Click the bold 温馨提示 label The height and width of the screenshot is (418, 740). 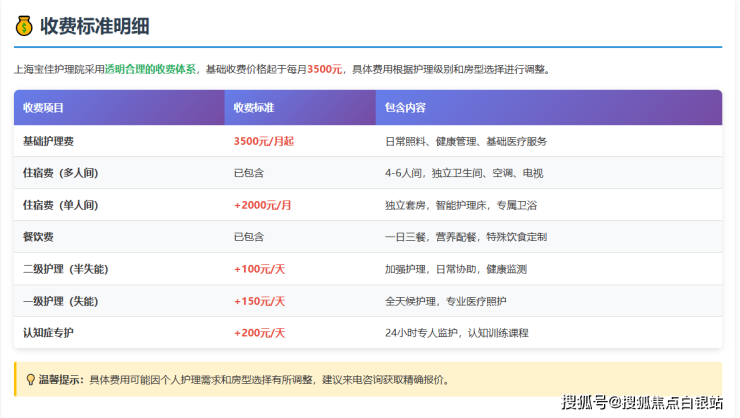[x=62, y=380]
